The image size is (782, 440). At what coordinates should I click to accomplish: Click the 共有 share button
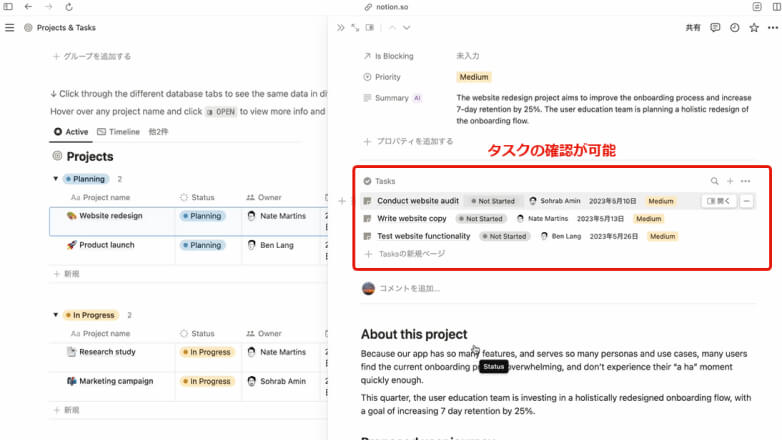(692, 28)
